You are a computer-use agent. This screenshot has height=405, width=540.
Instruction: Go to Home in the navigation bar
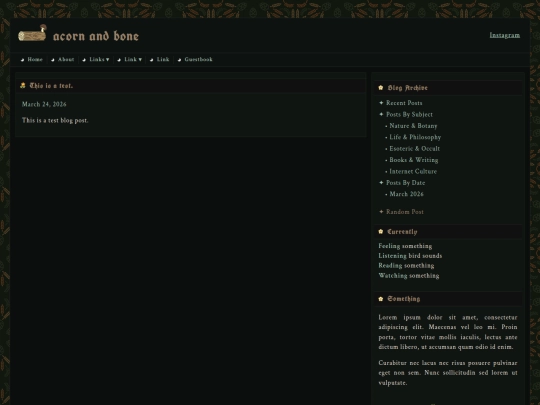click(x=35, y=59)
